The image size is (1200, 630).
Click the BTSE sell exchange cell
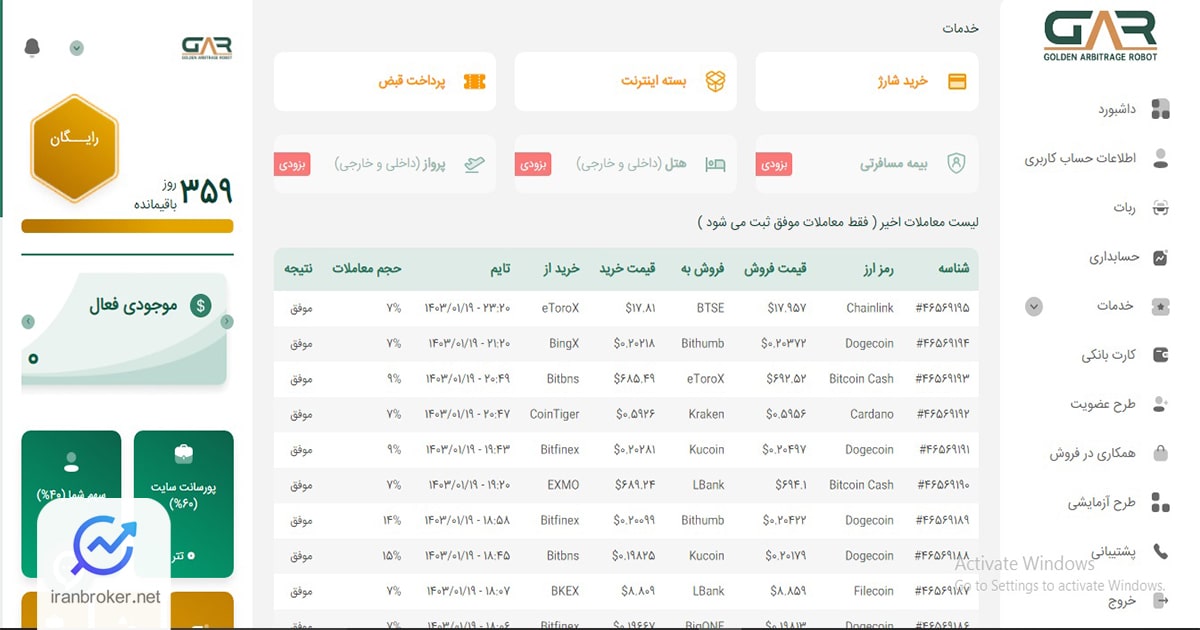pyautogui.click(x=710, y=308)
